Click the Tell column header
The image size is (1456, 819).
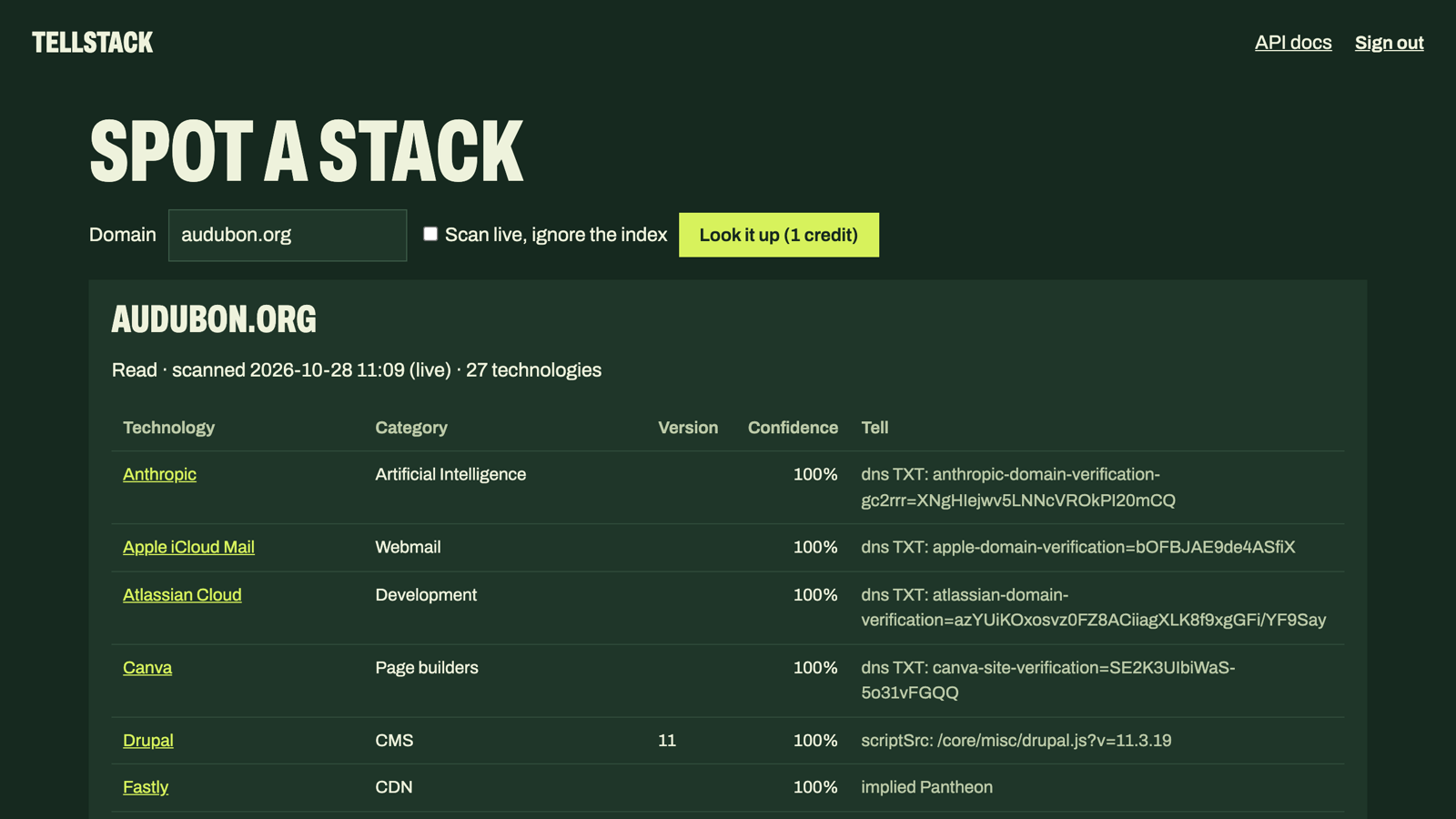(875, 428)
